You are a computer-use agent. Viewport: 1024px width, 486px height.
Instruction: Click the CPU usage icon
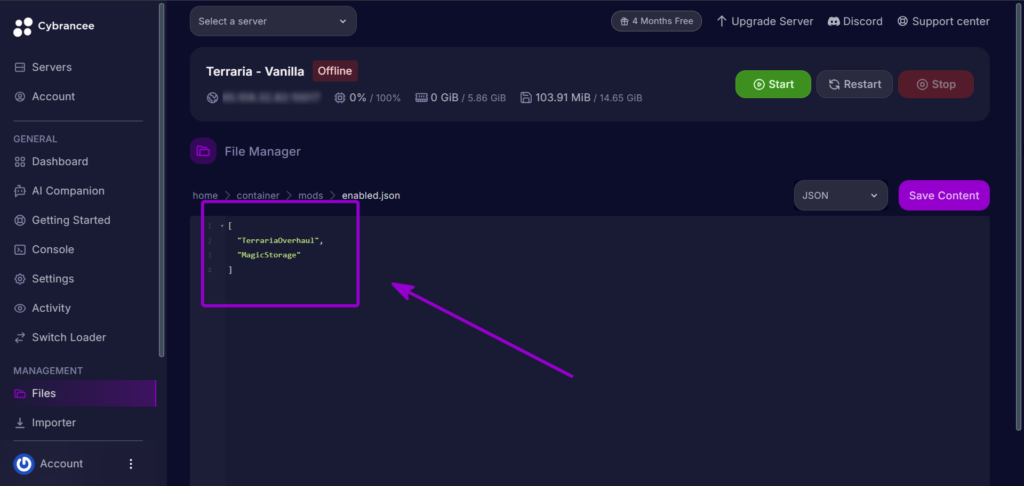pyautogui.click(x=340, y=98)
